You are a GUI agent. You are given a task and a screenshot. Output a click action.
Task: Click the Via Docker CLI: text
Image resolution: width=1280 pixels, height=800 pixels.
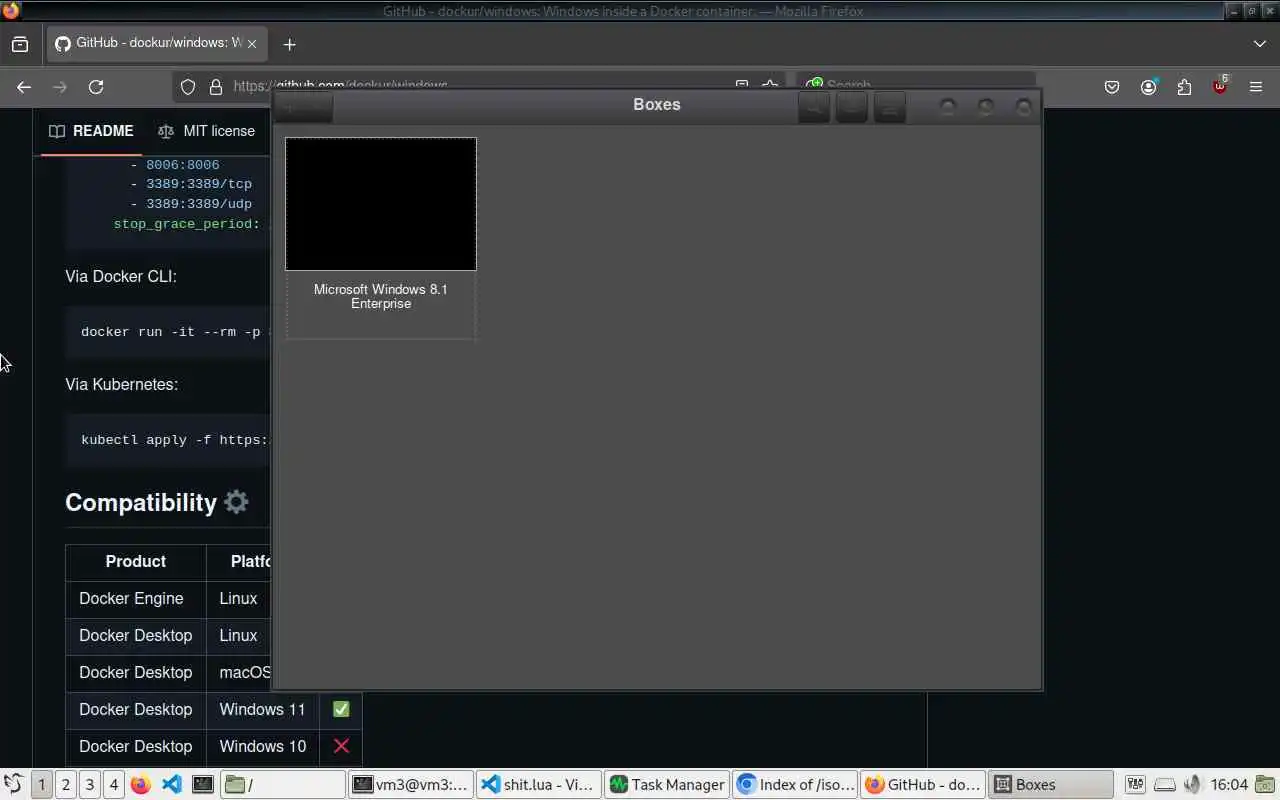(121, 276)
